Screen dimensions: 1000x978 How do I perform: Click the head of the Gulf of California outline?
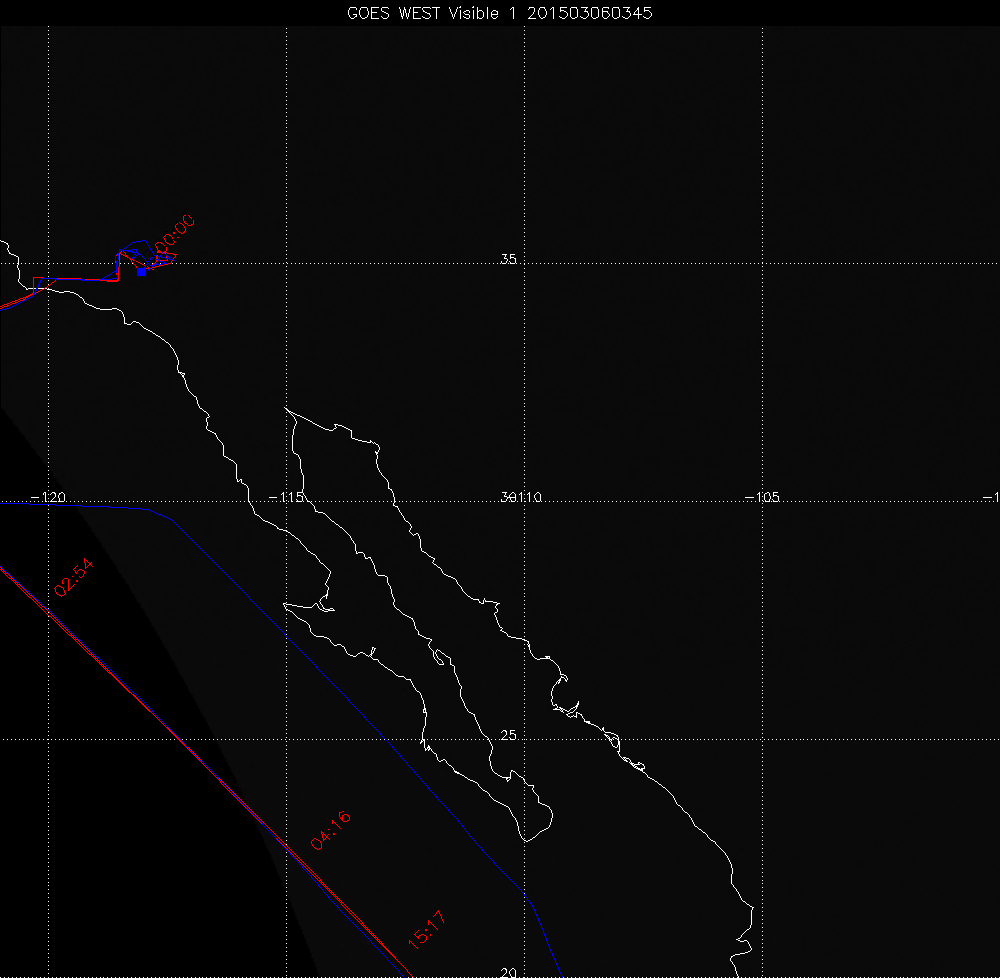pyautogui.click(x=290, y=412)
